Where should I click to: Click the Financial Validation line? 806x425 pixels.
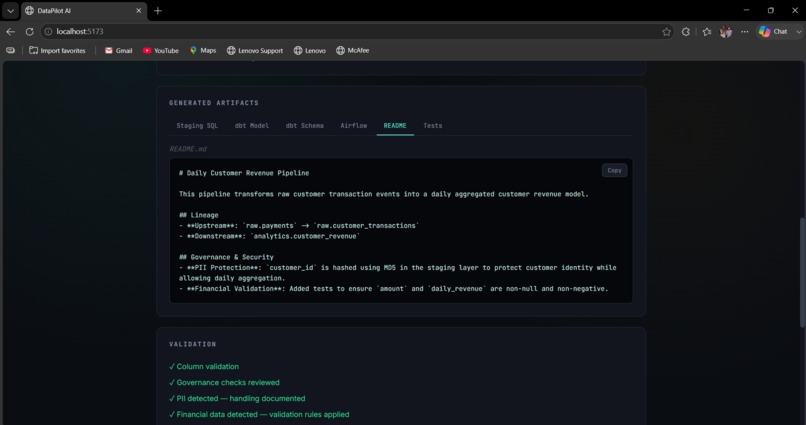393,288
